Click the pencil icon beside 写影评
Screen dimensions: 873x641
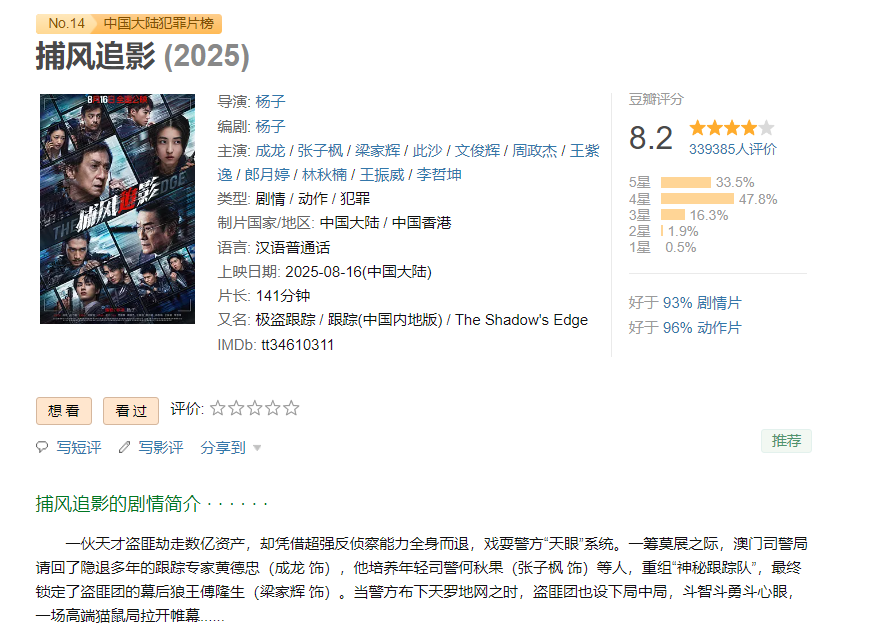coord(124,447)
